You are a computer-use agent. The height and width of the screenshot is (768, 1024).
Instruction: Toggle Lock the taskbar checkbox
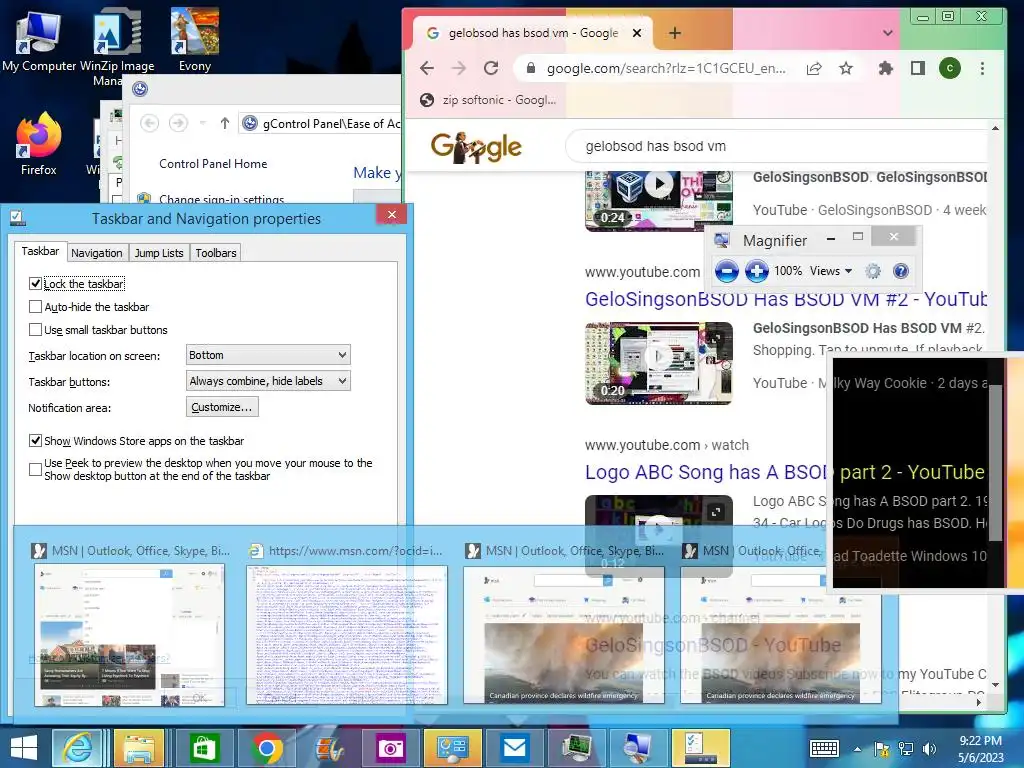[35, 283]
